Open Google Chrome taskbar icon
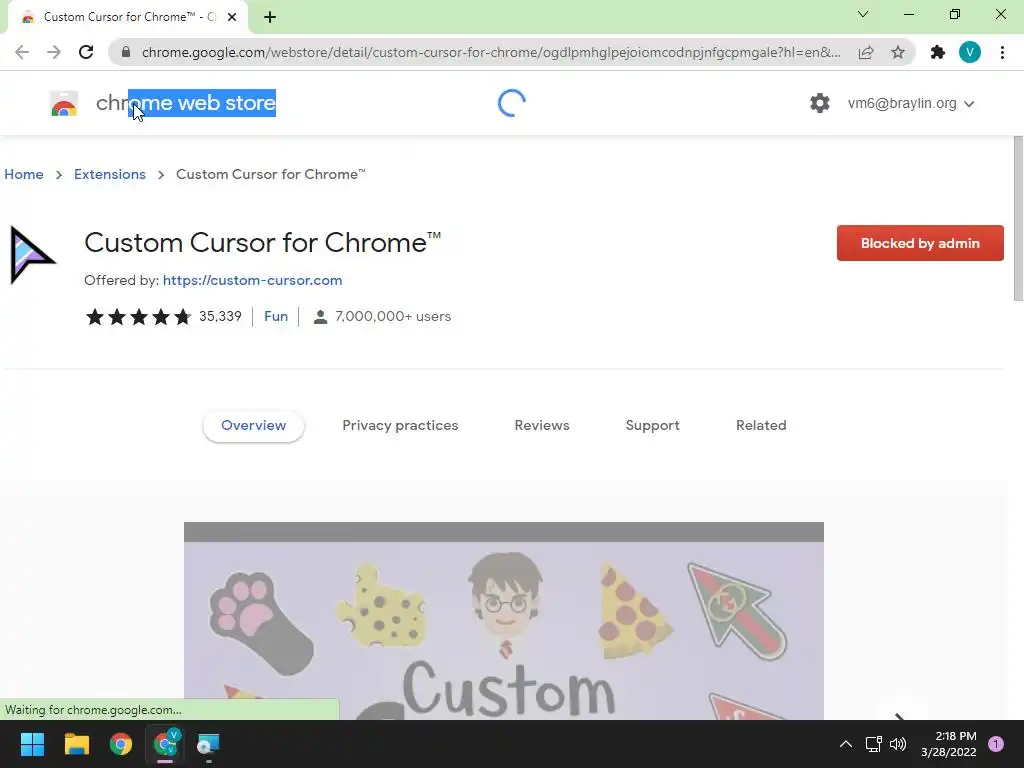 point(121,744)
